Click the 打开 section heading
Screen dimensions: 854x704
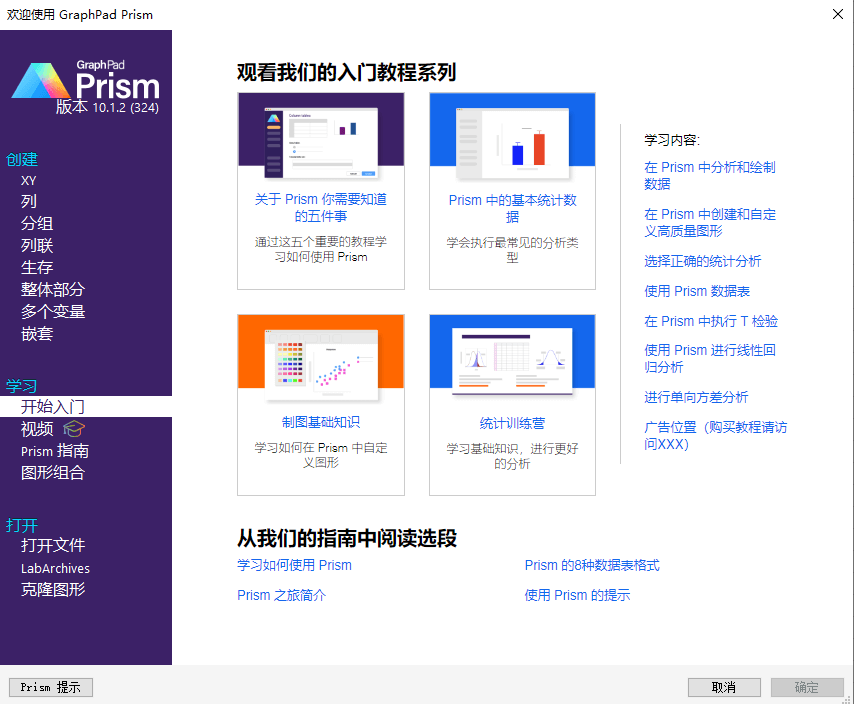coord(22,525)
